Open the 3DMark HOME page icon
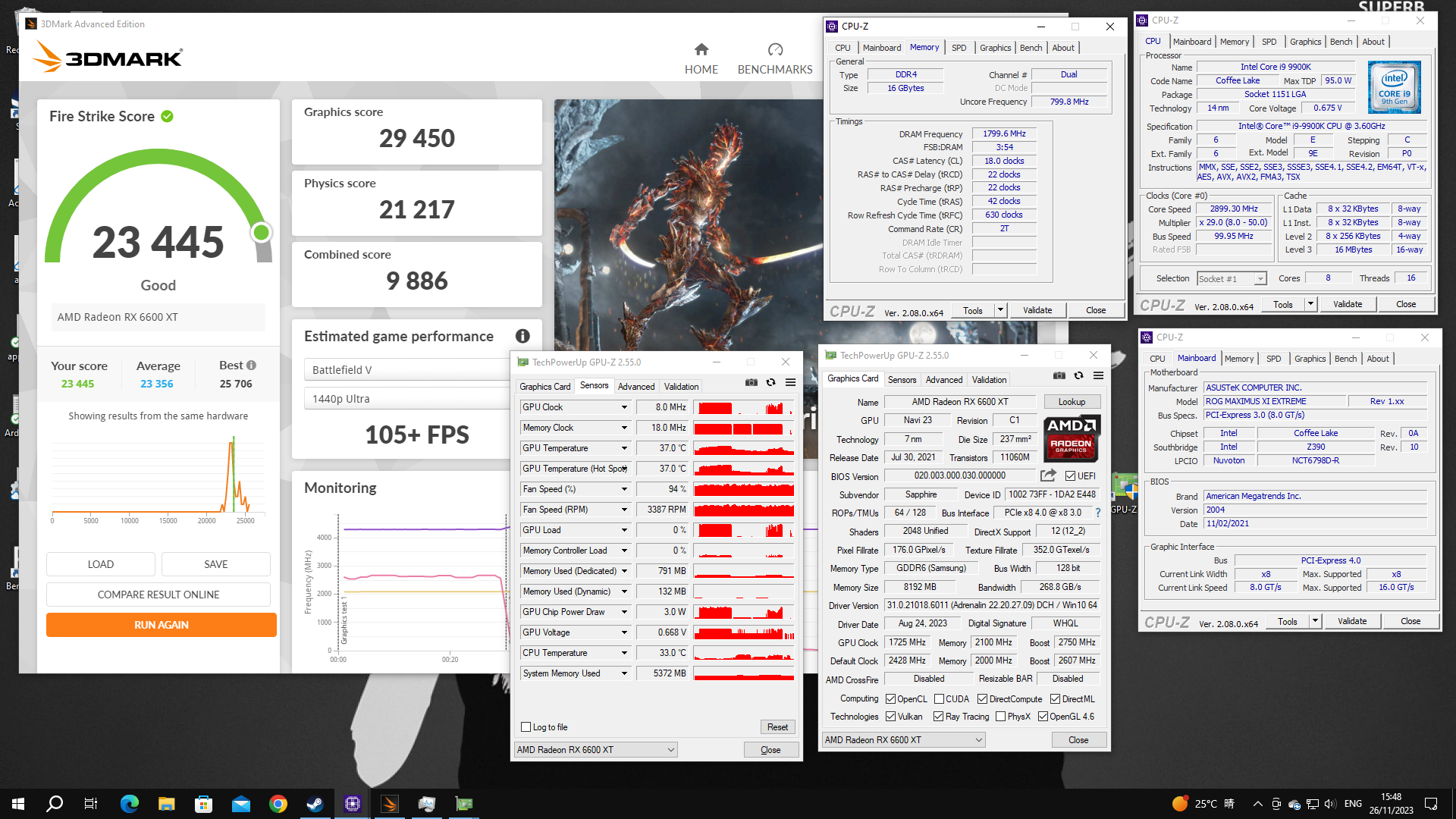This screenshot has width=1456, height=819. click(701, 50)
